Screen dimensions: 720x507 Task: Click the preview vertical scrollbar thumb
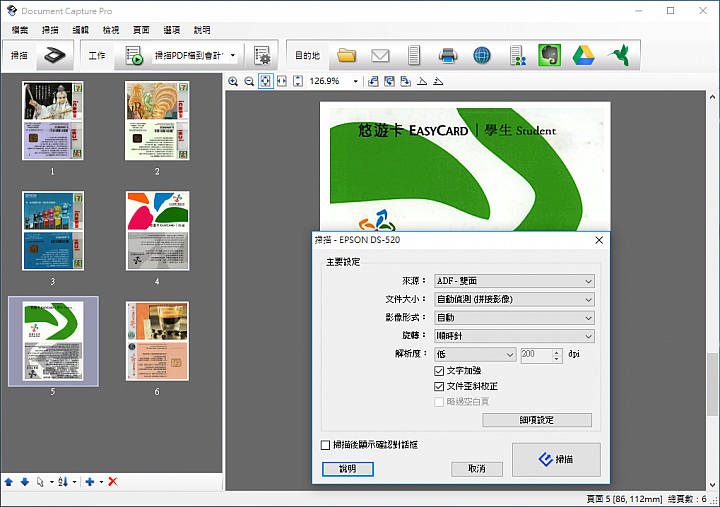[712, 384]
